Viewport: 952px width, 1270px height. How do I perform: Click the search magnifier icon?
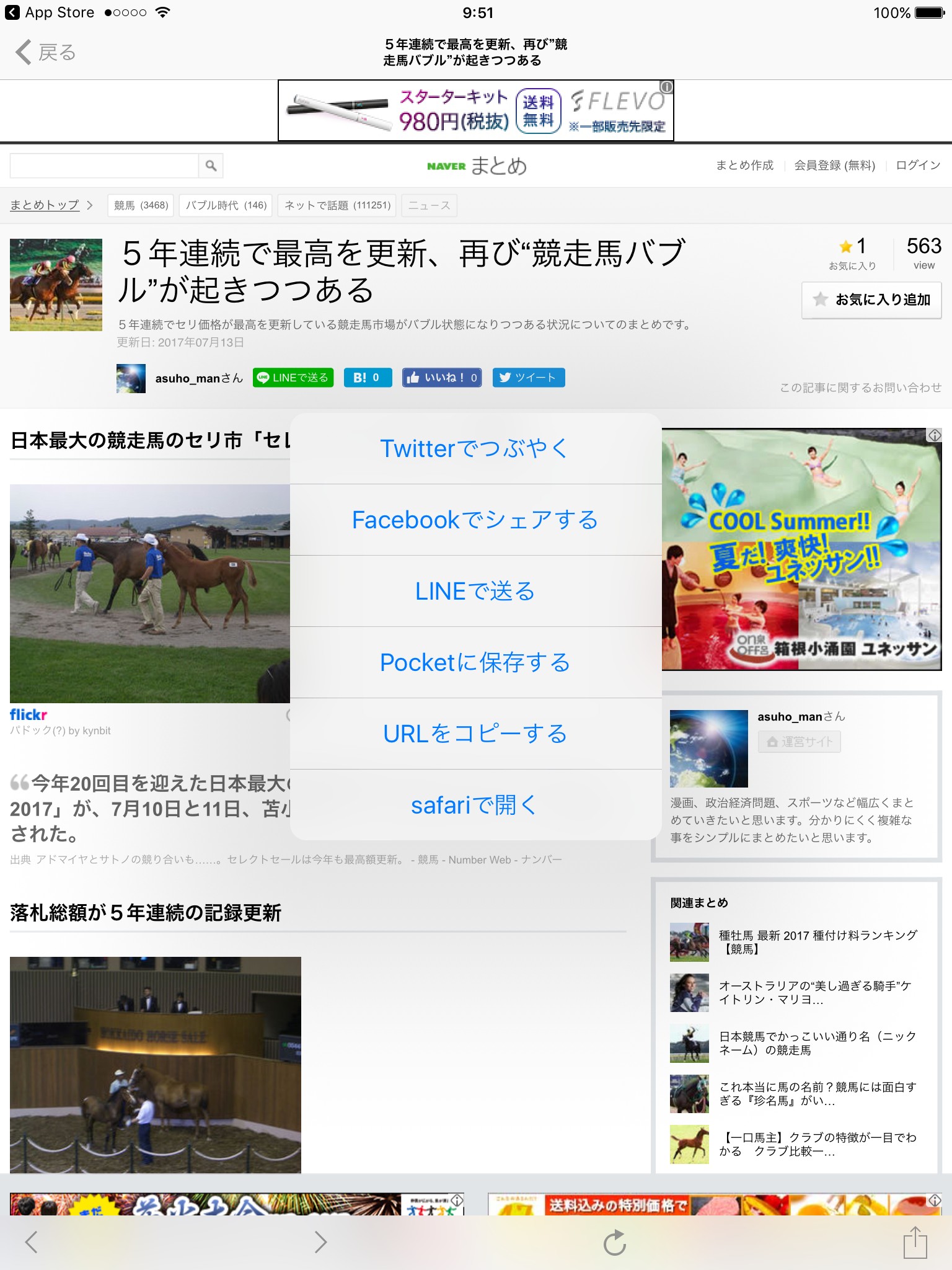click(211, 166)
